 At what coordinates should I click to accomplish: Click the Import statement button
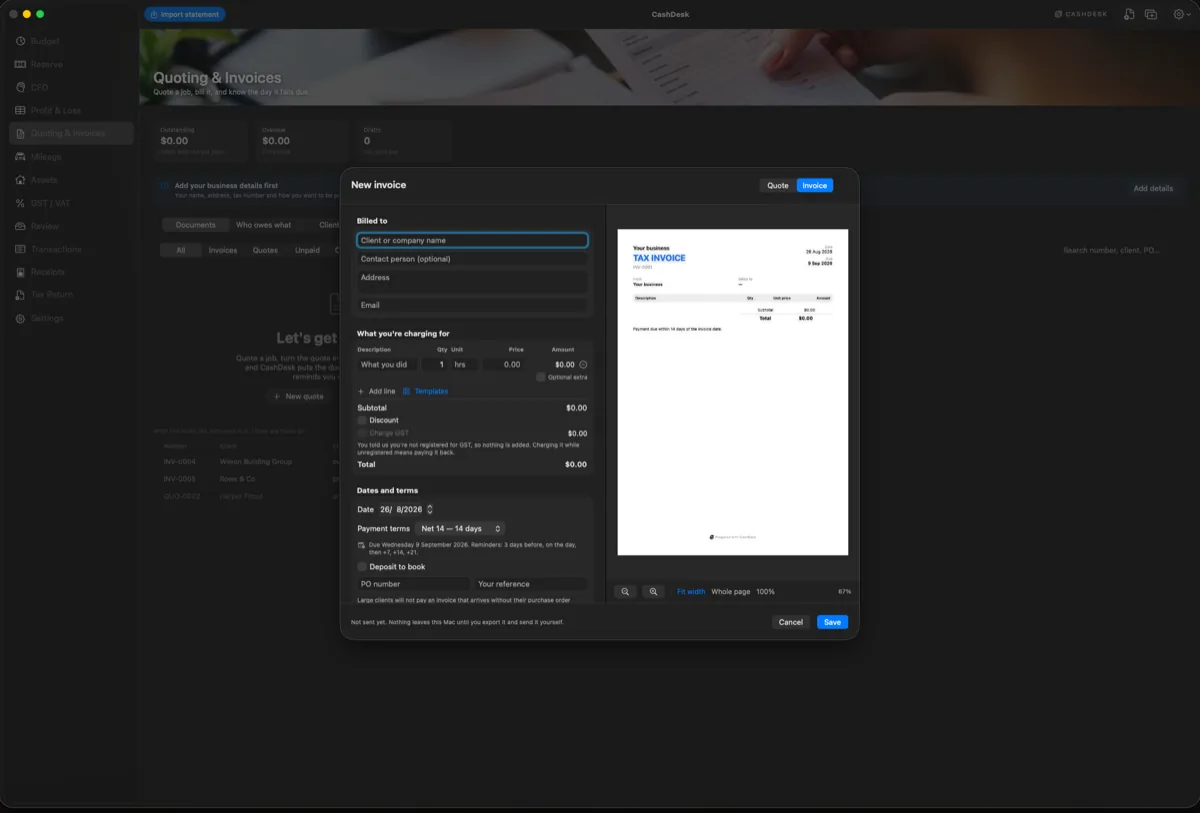tap(185, 14)
